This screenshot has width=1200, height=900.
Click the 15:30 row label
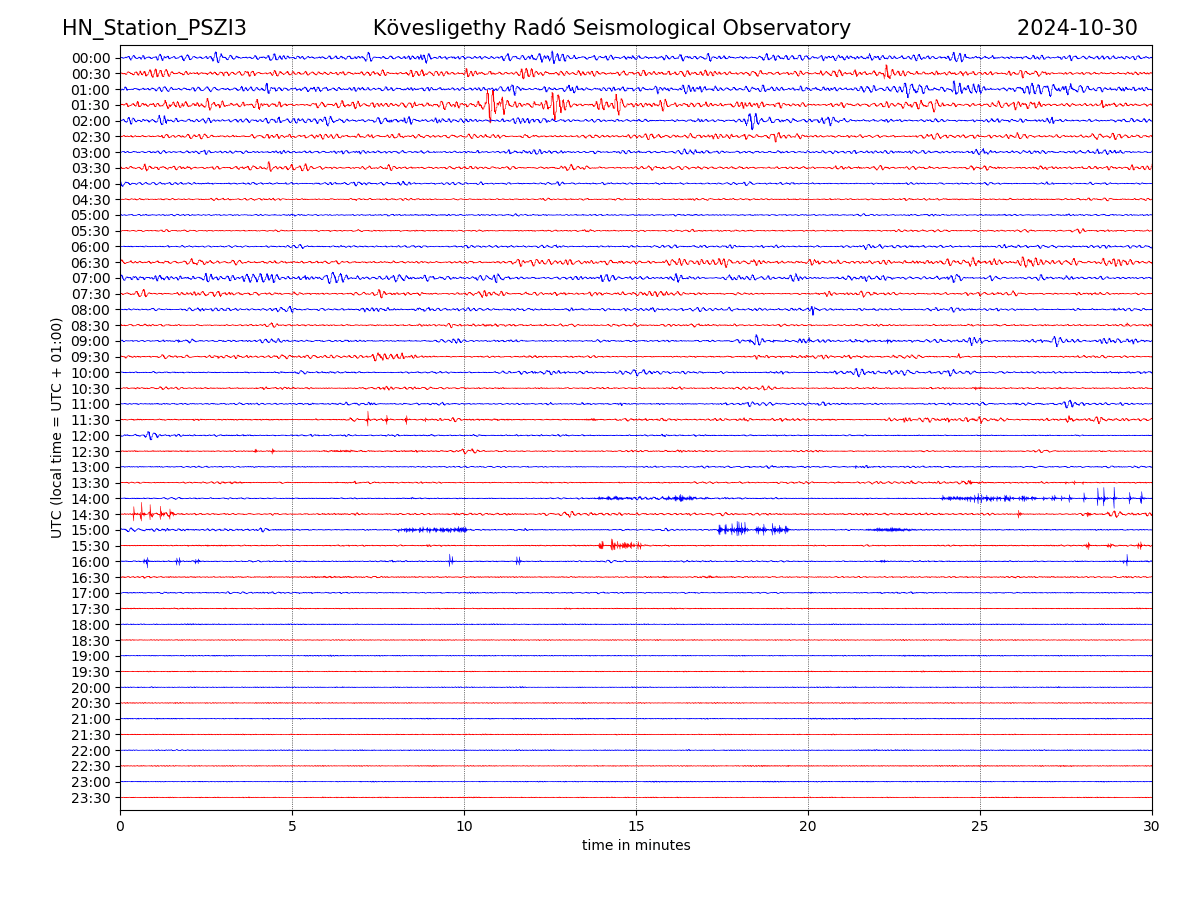91,546
